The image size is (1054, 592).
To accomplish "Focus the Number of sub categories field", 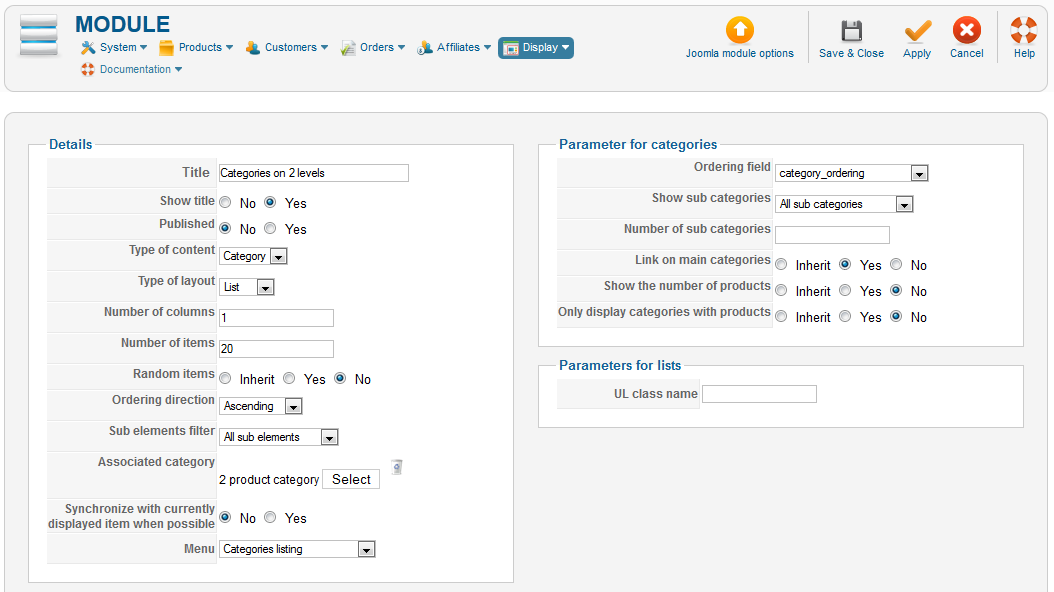I will (x=832, y=235).
